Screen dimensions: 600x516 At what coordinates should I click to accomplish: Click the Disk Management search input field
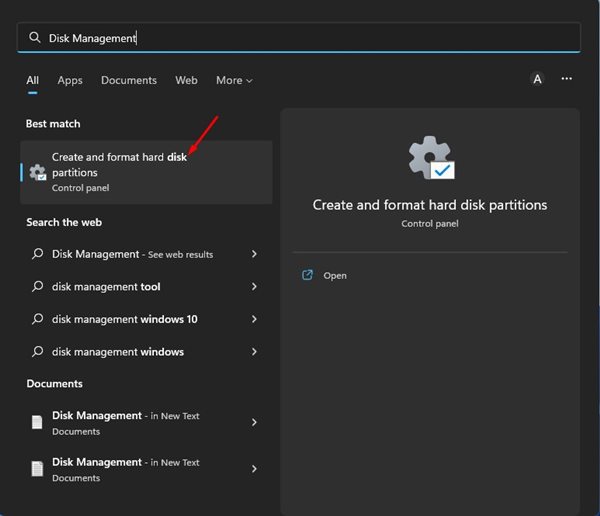click(x=300, y=38)
